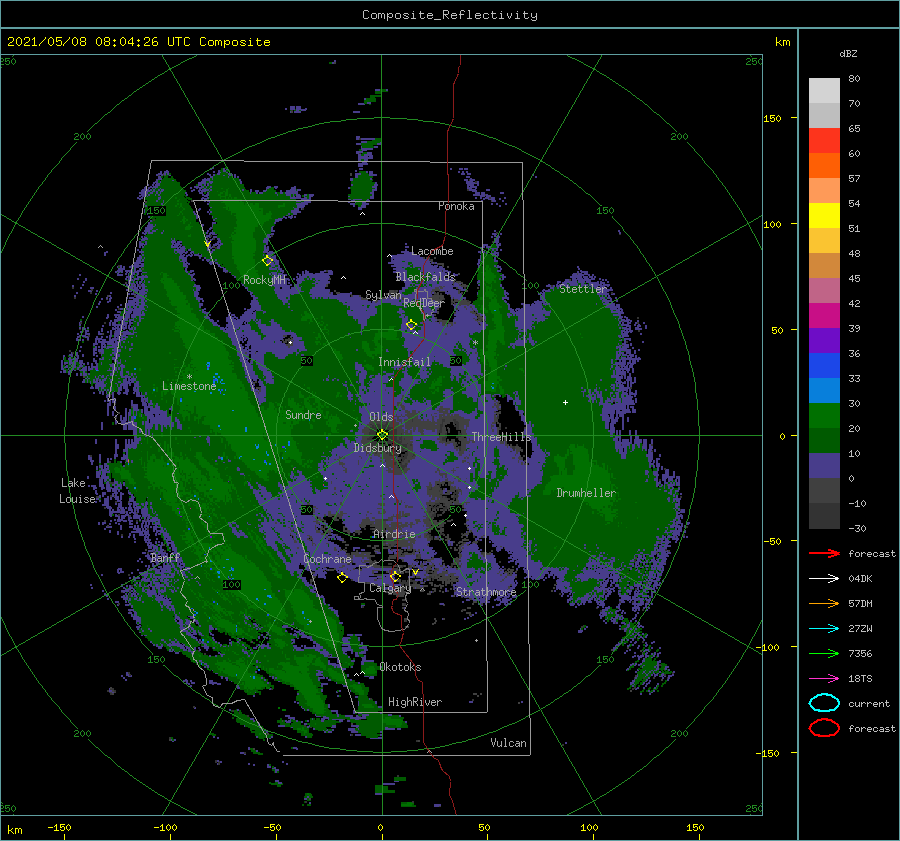The image size is (900, 841).
Task: Click the cyan 27ZW arrow icon
Action: click(x=824, y=629)
